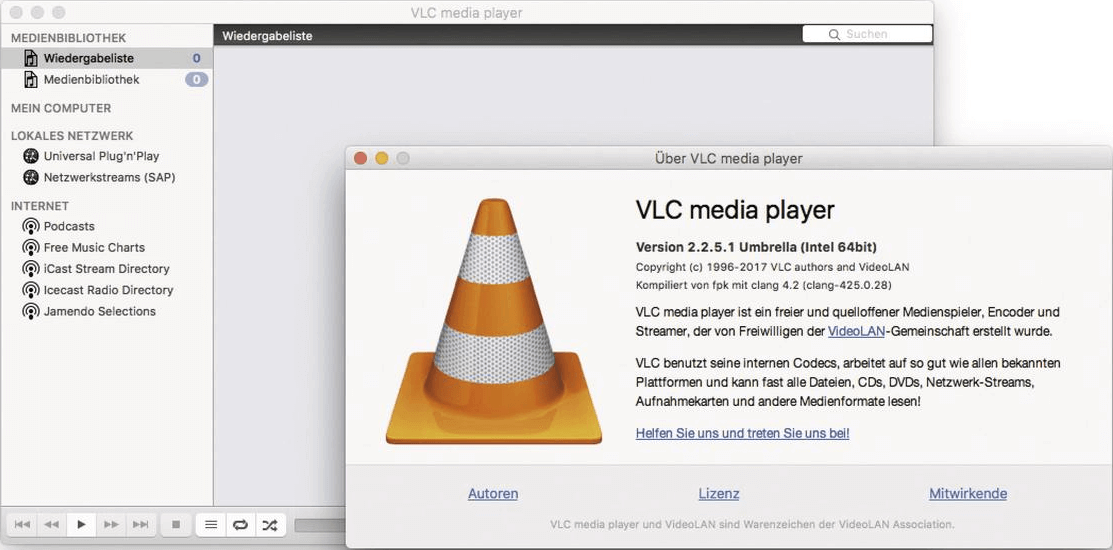Click the Wiedergabeliste playlist file icon
Image resolution: width=1113 pixels, height=550 pixels.
coord(31,58)
